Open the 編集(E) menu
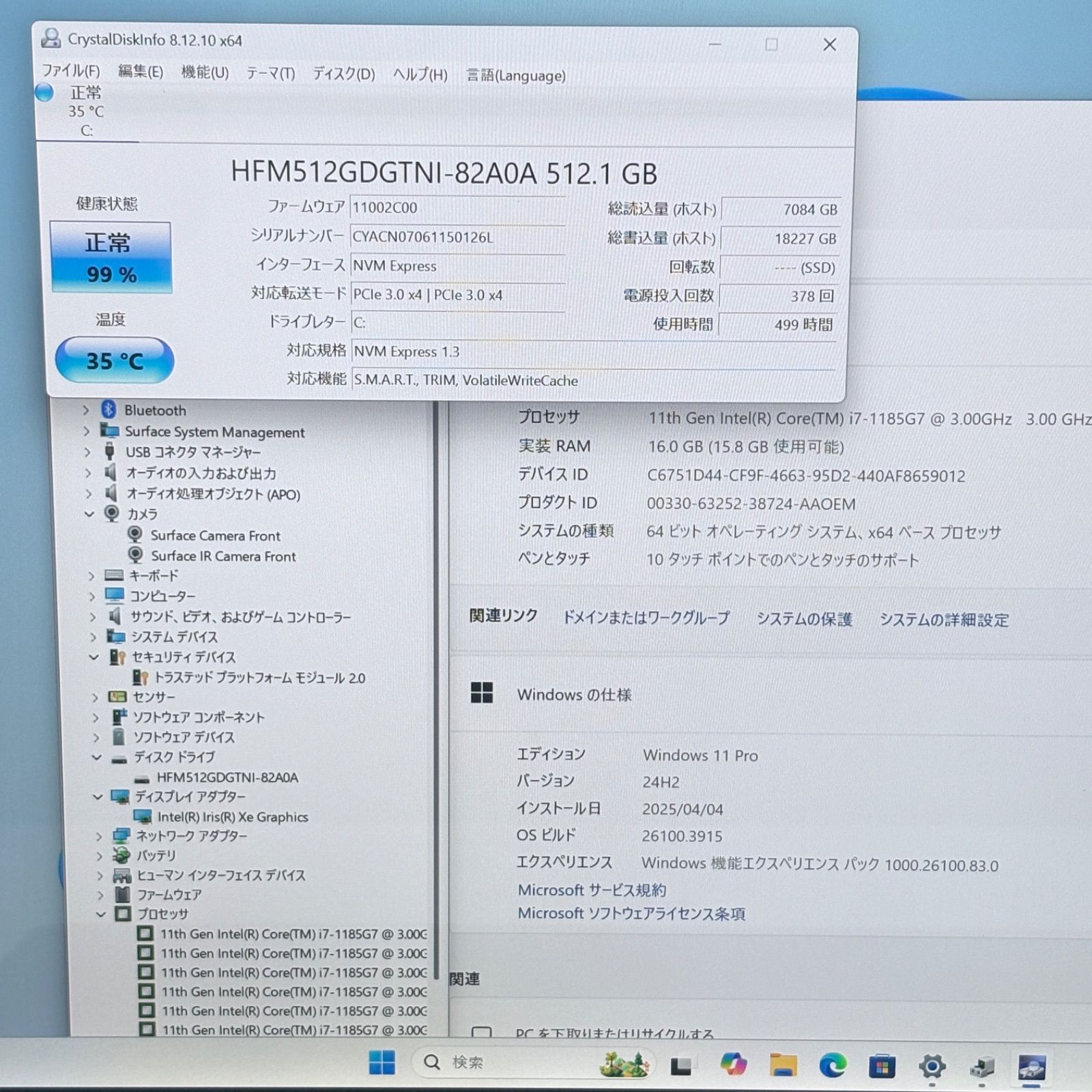1092x1092 pixels. point(141,72)
